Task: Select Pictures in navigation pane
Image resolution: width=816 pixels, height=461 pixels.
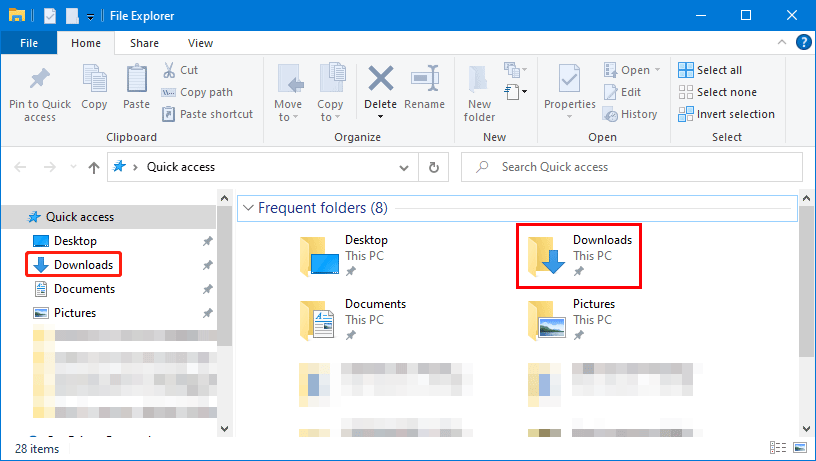Action: tap(65, 313)
